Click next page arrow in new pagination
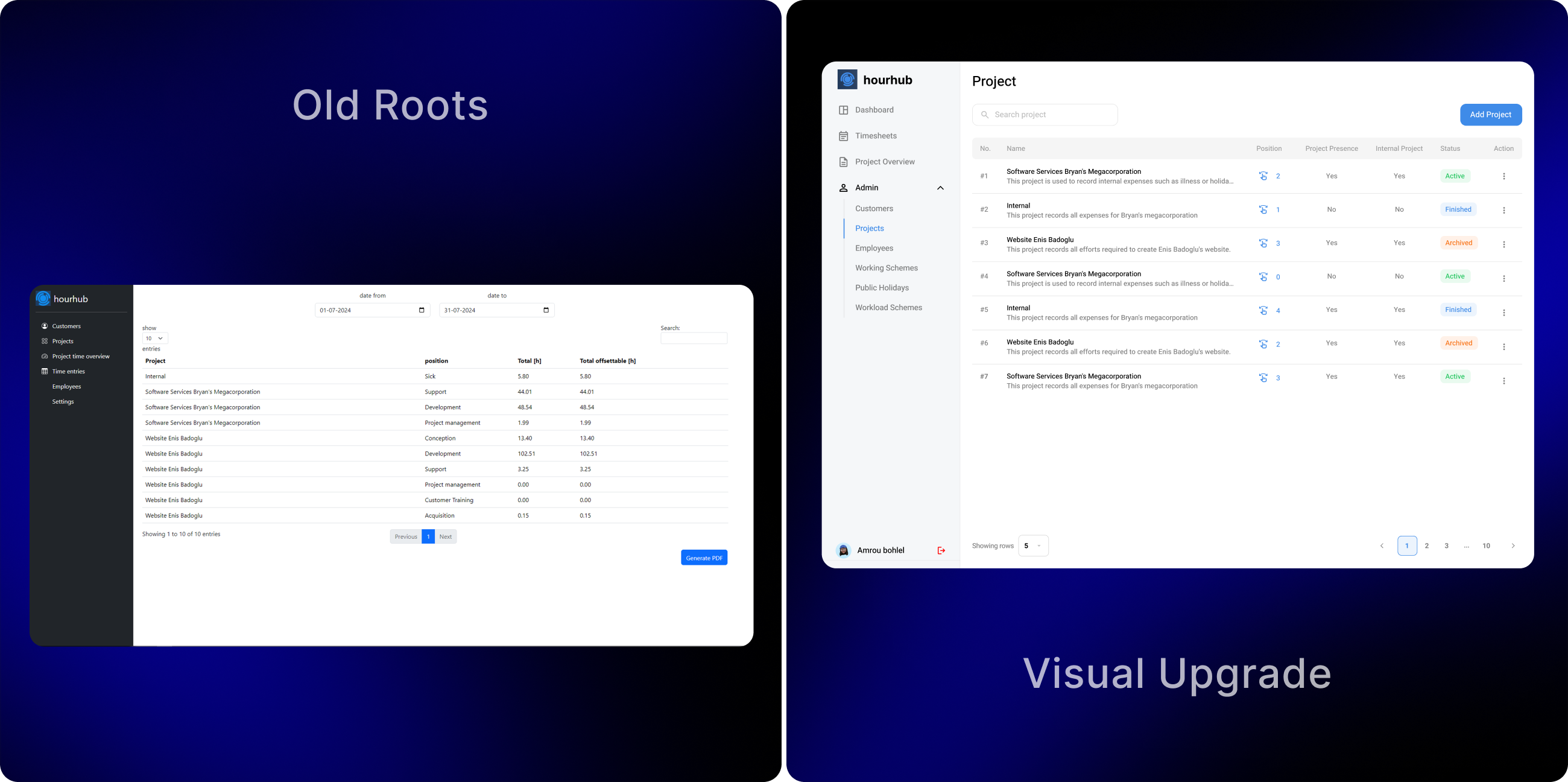The height and width of the screenshot is (782, 1568). 1513,545
